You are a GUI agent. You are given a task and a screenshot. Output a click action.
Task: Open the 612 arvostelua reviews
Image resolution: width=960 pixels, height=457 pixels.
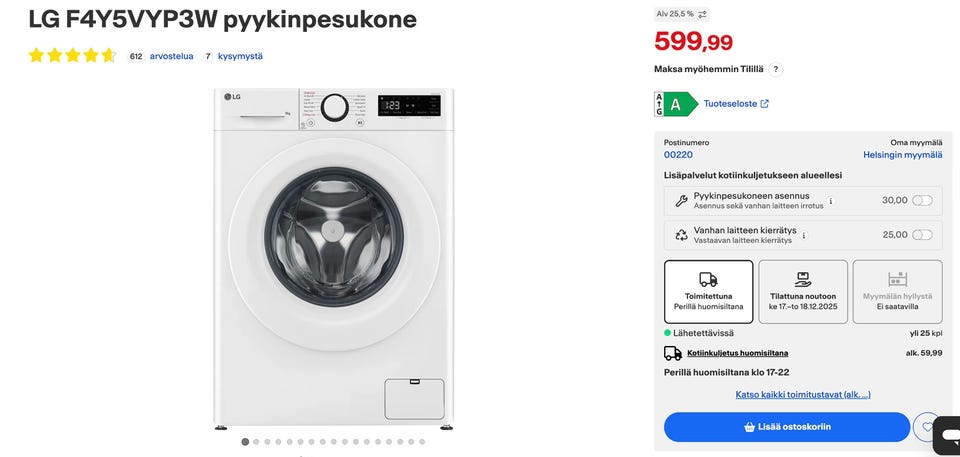click(171, 56)
